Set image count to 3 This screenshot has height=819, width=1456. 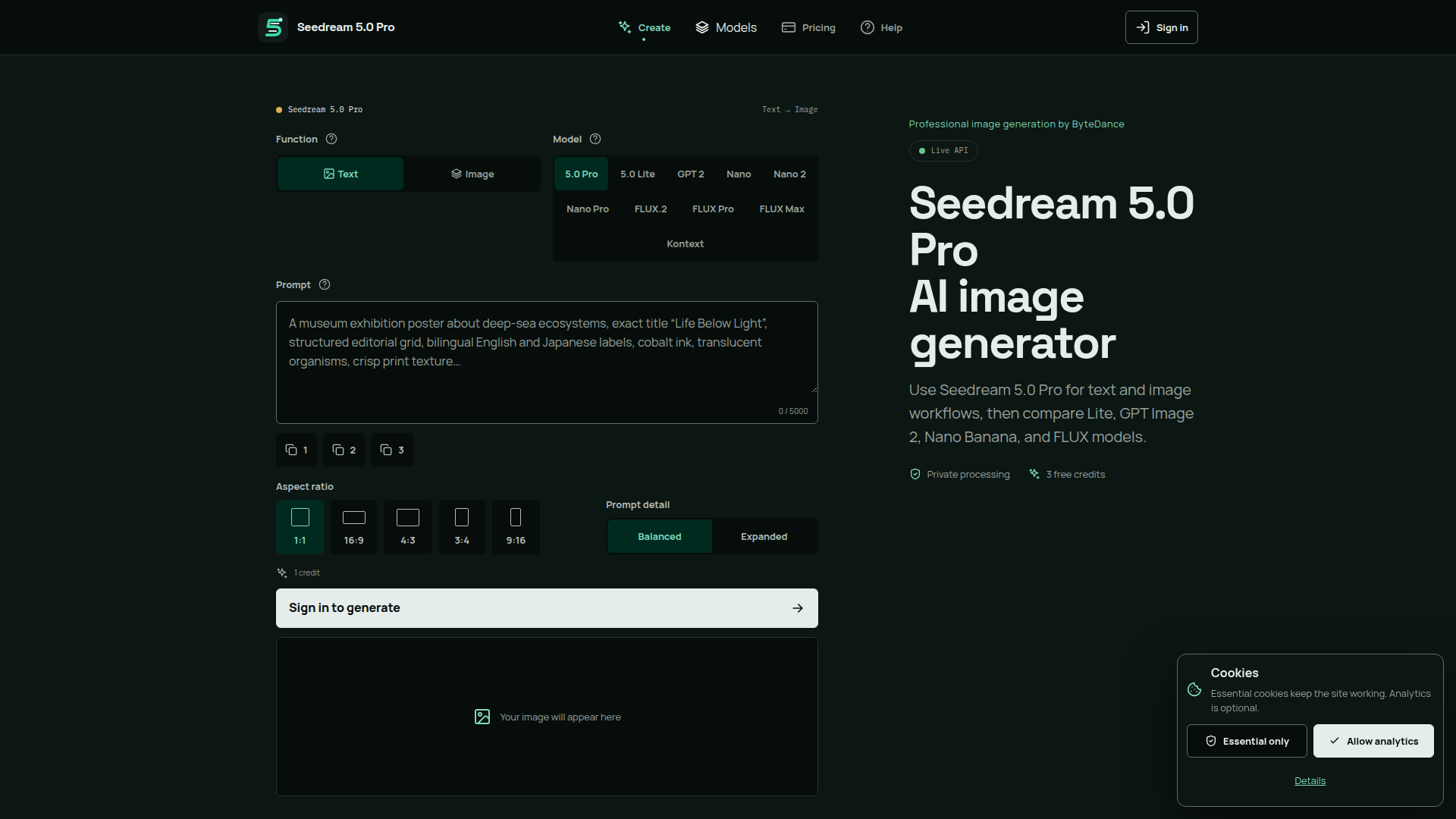coord(392,450)
